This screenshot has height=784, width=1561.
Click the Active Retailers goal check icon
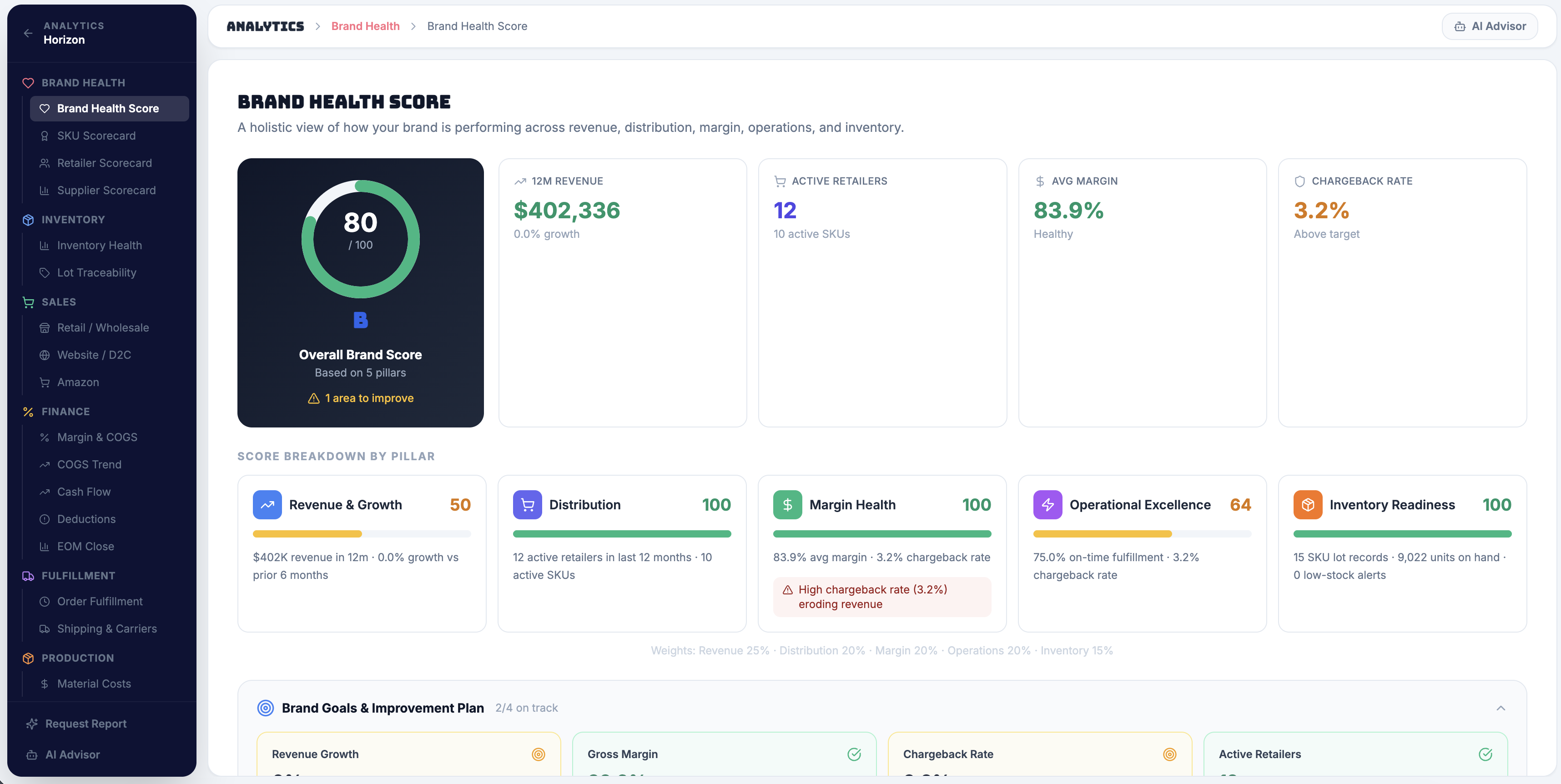(1485, 754)
